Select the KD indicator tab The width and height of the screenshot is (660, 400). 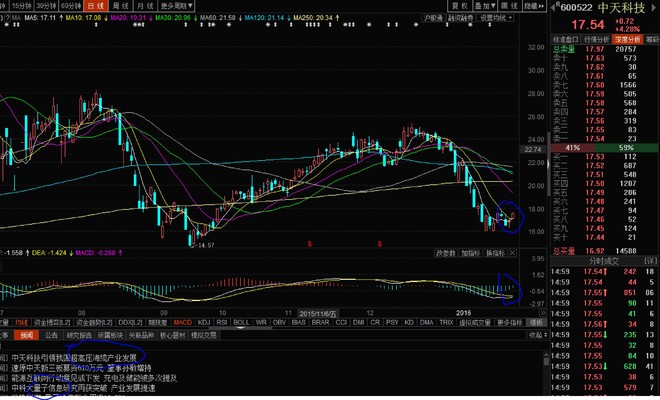click(409, 323)
